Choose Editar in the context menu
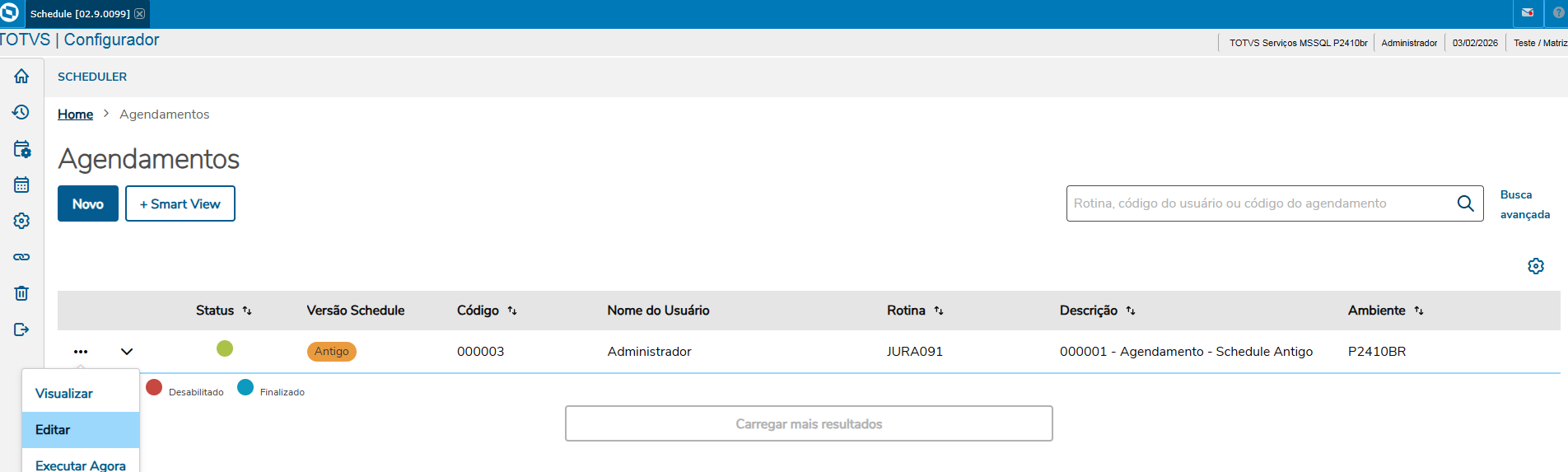The height and width of the screenshot is (472, 1568). click(81, 430)
